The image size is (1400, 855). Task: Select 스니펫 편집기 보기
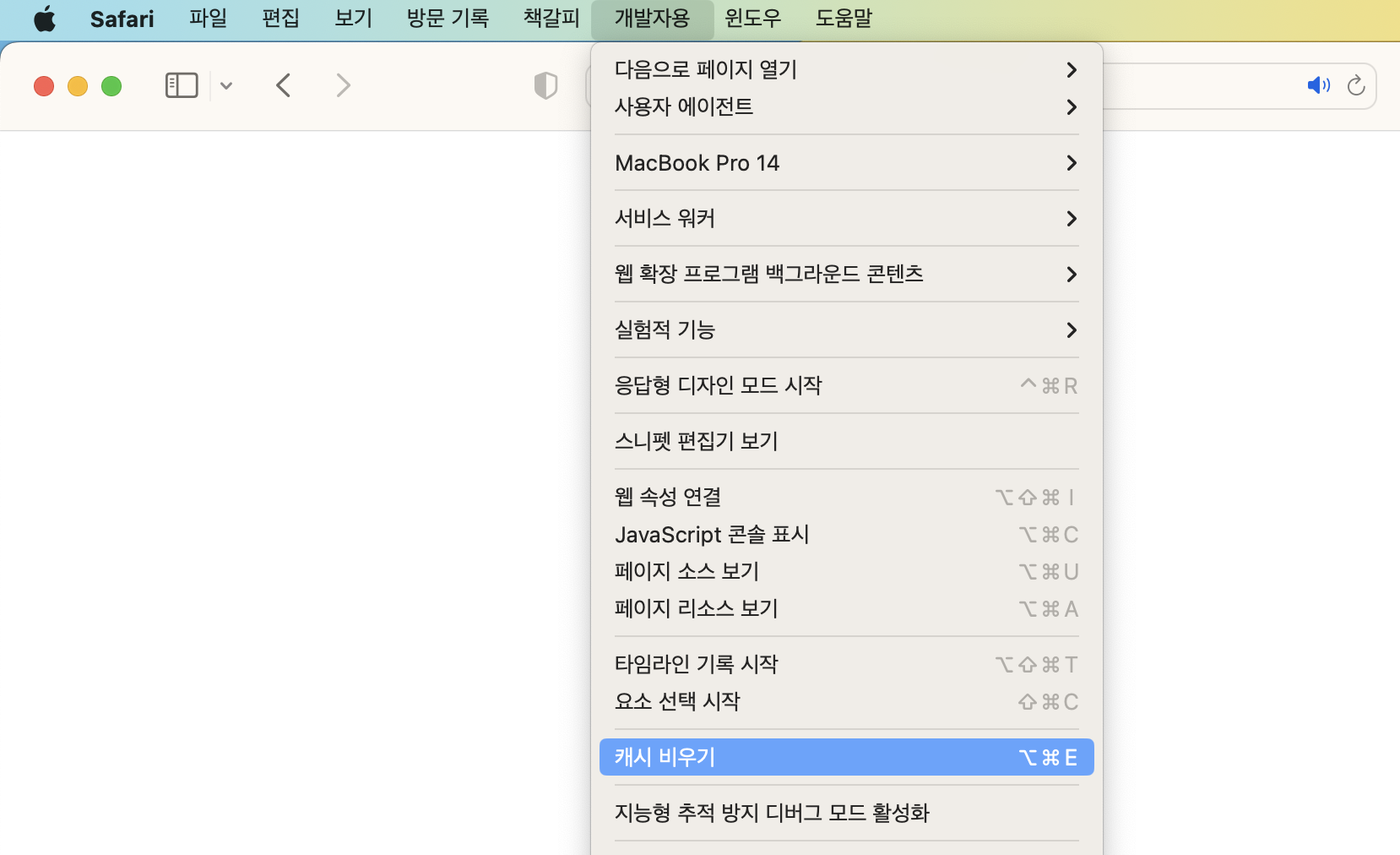pos(846,441)
